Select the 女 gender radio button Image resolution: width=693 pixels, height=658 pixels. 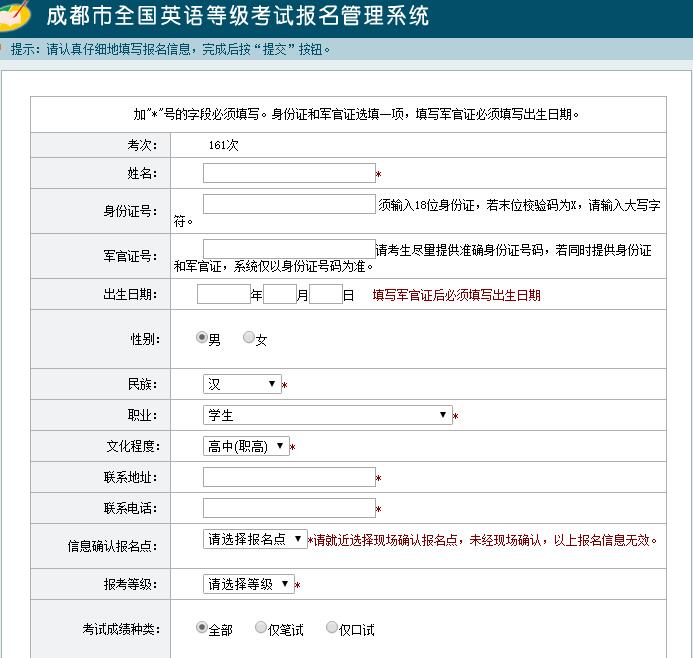249,338
